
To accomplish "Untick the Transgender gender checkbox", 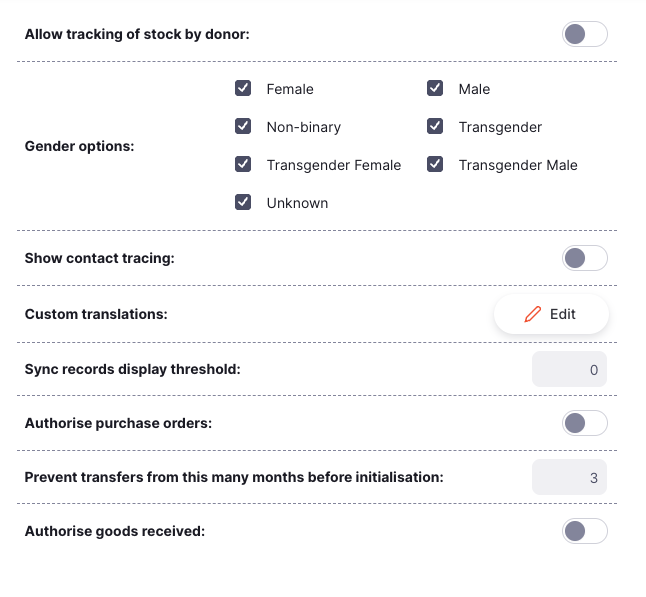I will (435, 127).
